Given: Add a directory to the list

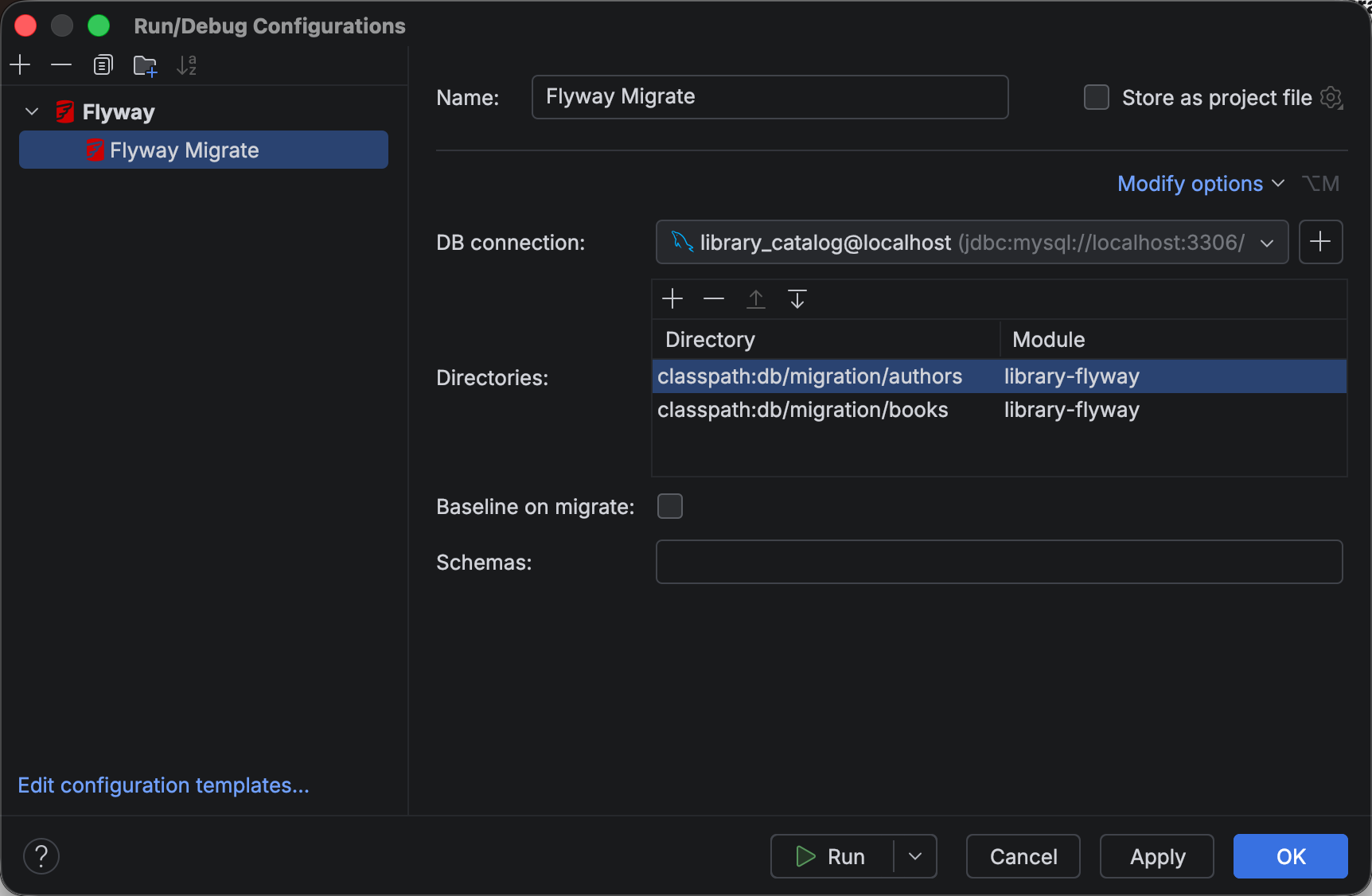Looking at the screenshot, I should tap(672, 299).
